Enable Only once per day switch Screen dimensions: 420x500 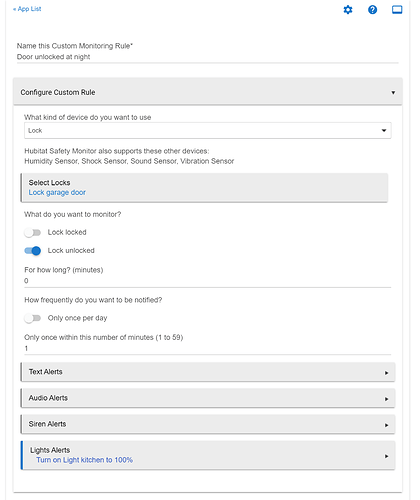(x=32, y=318)
